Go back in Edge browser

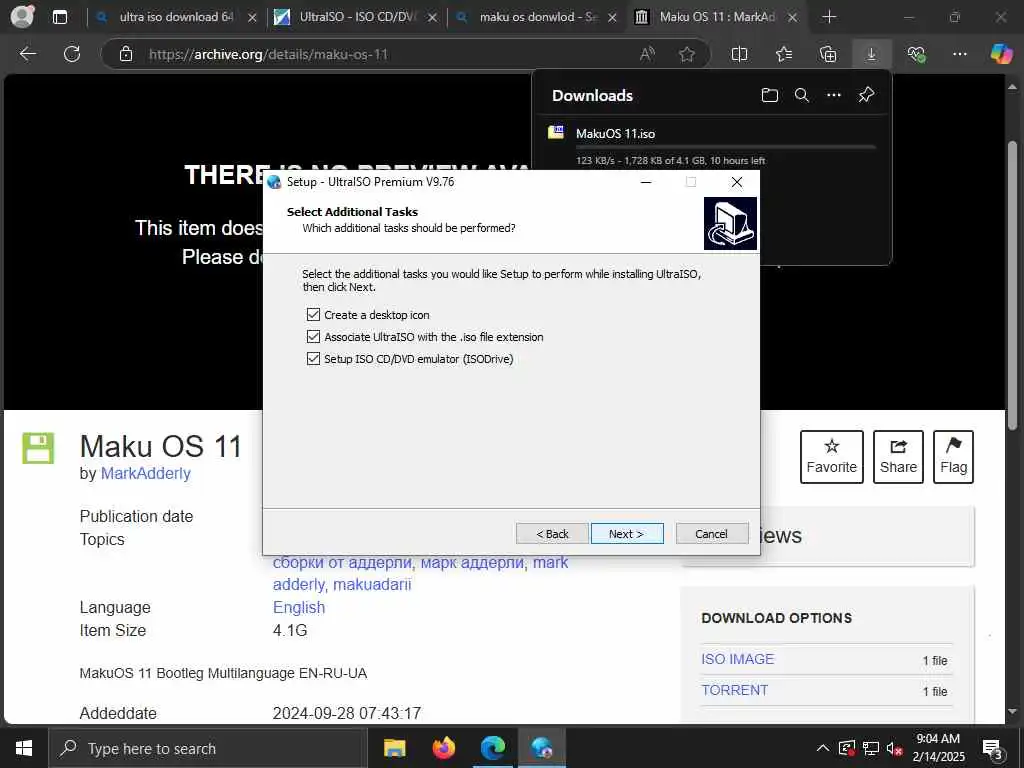(27, 54)
